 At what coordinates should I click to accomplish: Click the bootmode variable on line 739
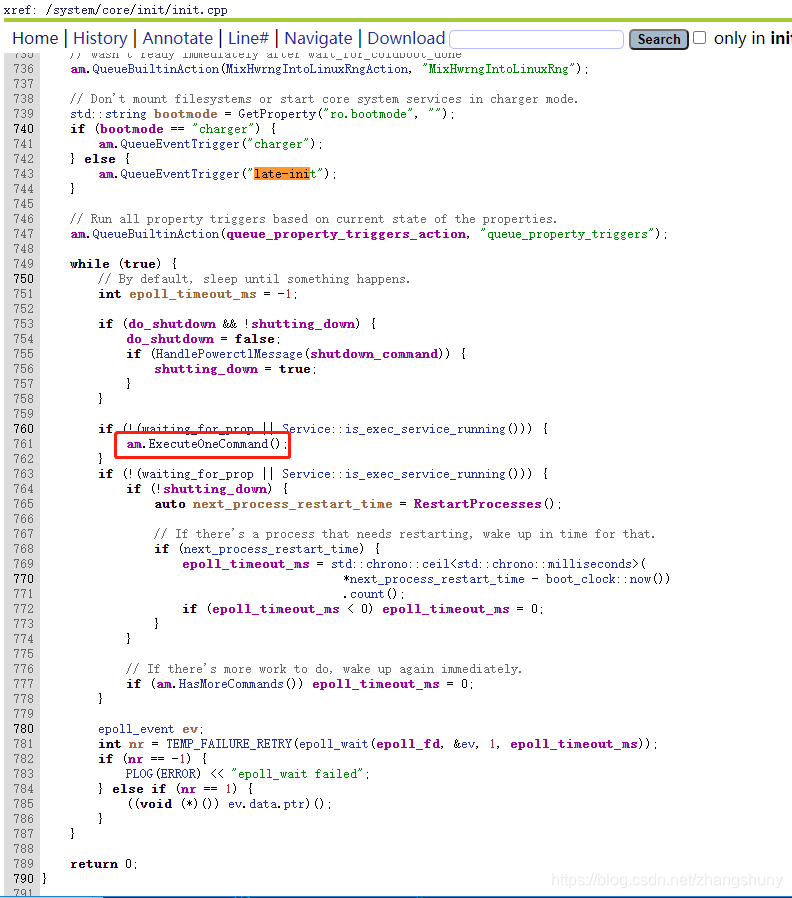[x=186, y=114]
